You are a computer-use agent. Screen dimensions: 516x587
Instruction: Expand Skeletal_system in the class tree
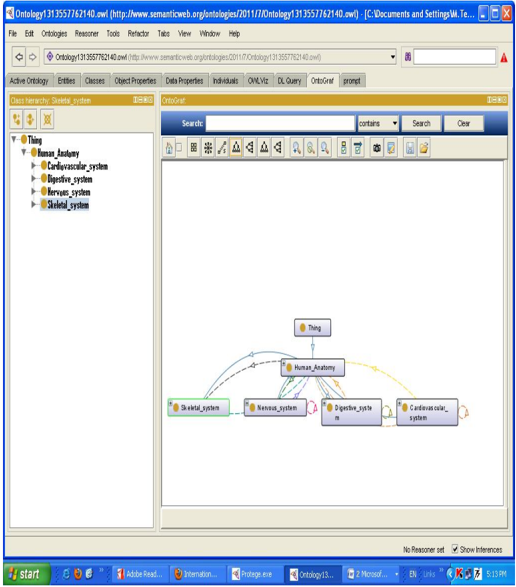pos(34,204)
